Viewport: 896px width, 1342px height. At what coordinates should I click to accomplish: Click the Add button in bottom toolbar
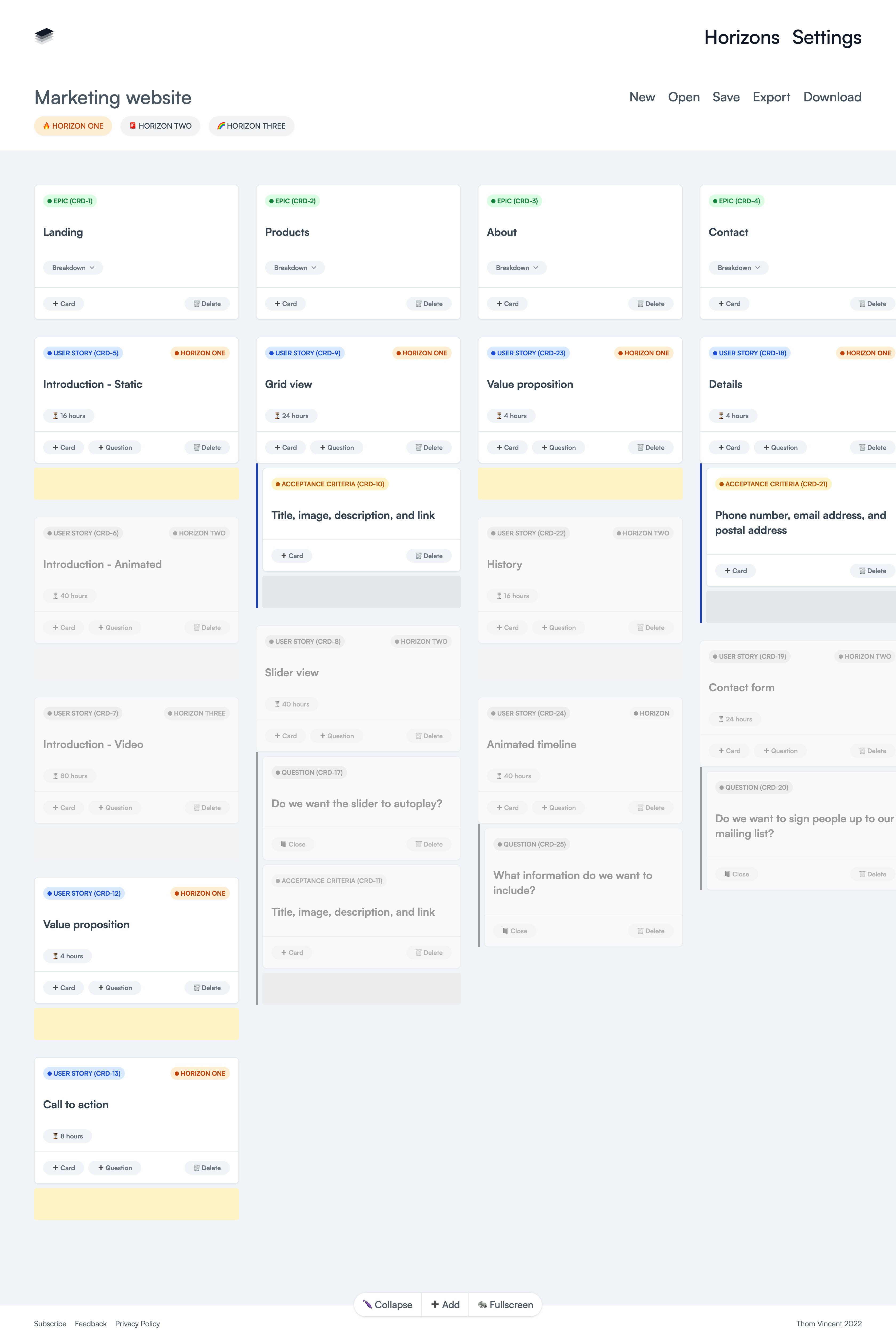[445, 1304]
